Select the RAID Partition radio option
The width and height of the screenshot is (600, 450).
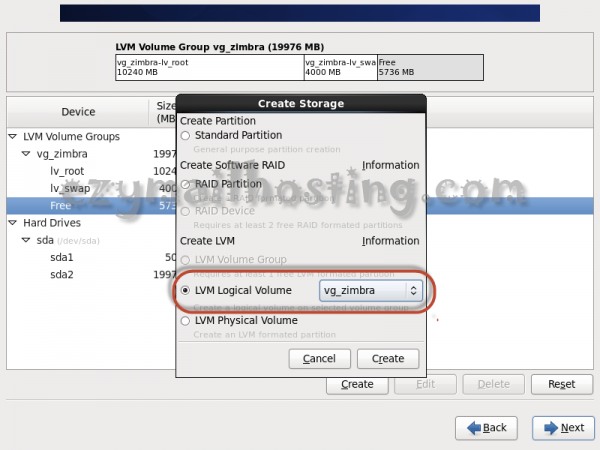(x=186, y=184)
